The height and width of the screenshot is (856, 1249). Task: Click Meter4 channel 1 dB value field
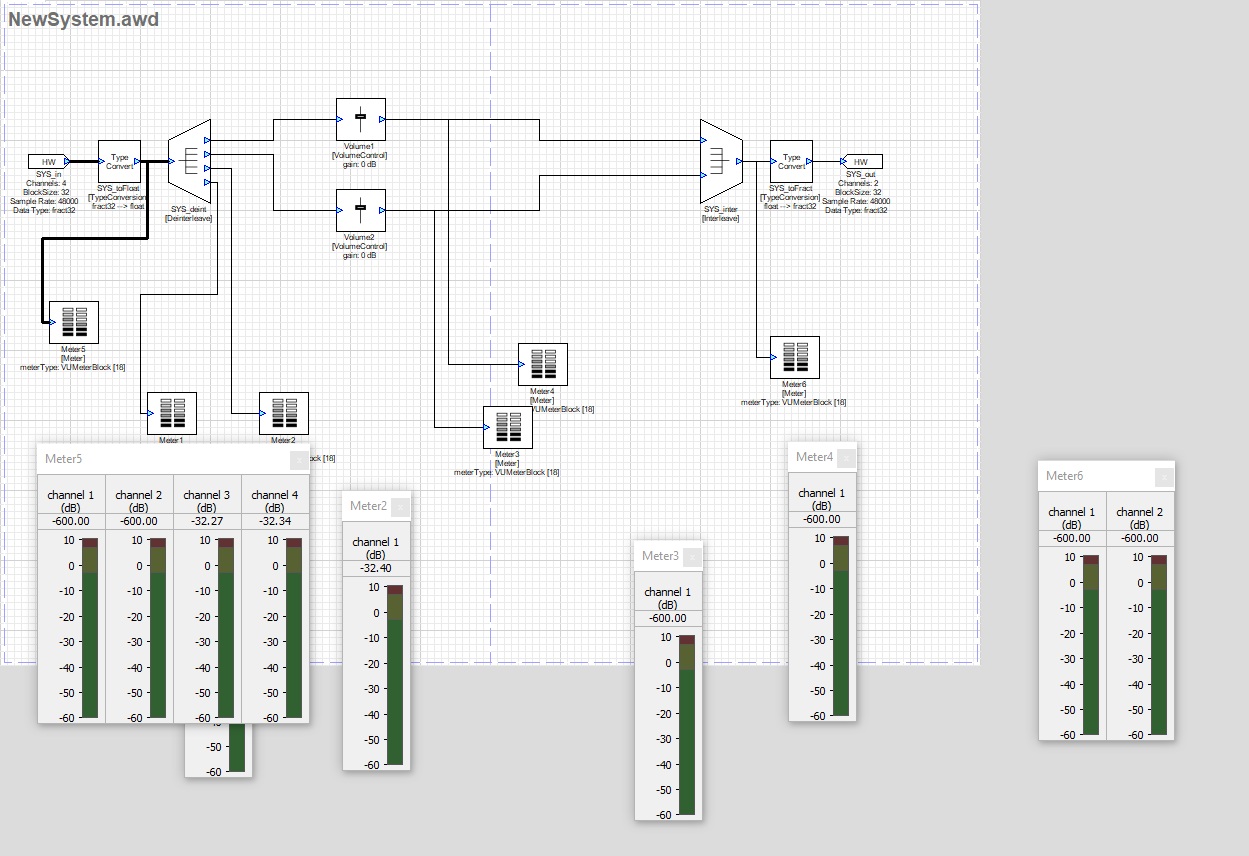[822, 519]
